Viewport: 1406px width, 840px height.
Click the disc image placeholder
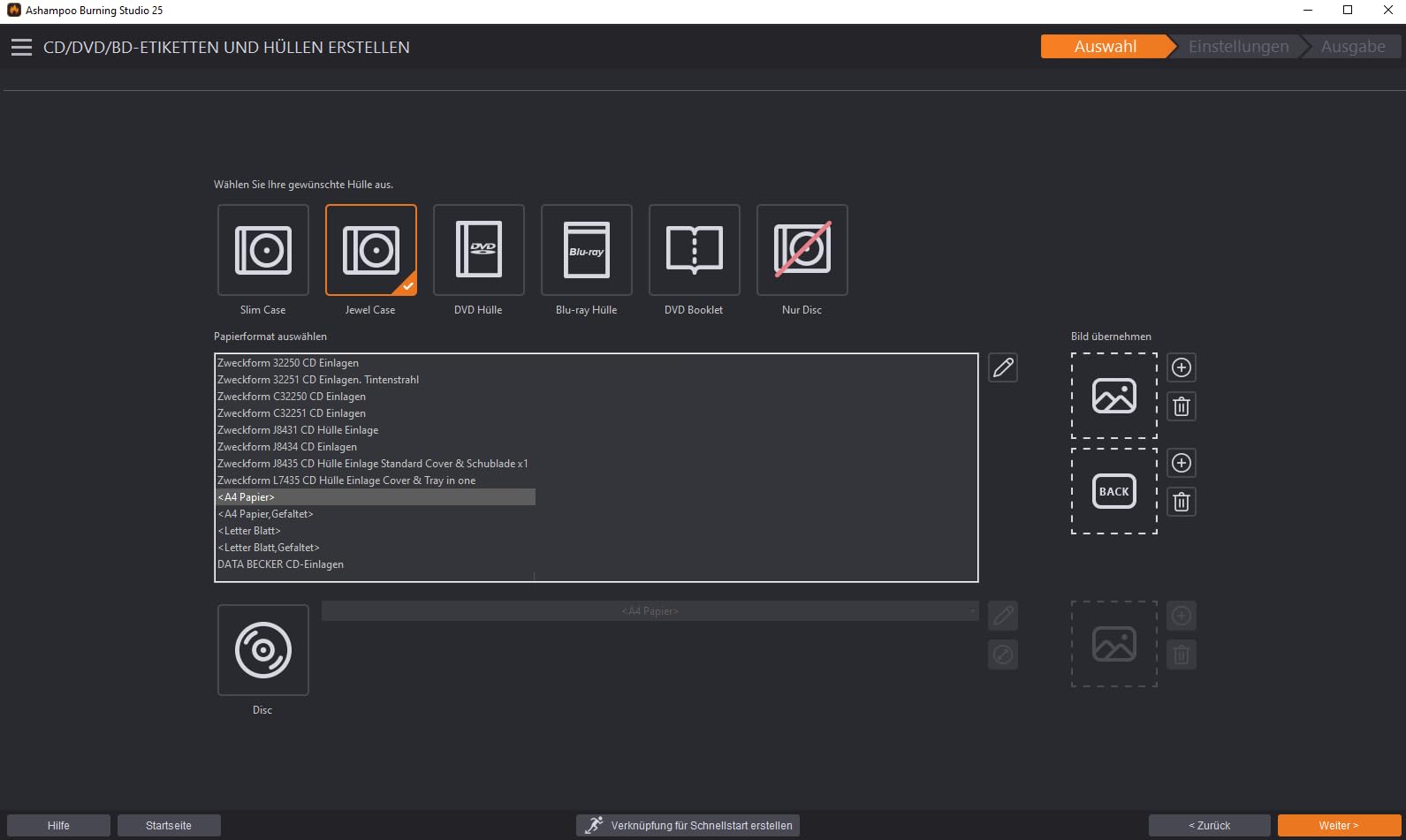[x=1114, y=644]
